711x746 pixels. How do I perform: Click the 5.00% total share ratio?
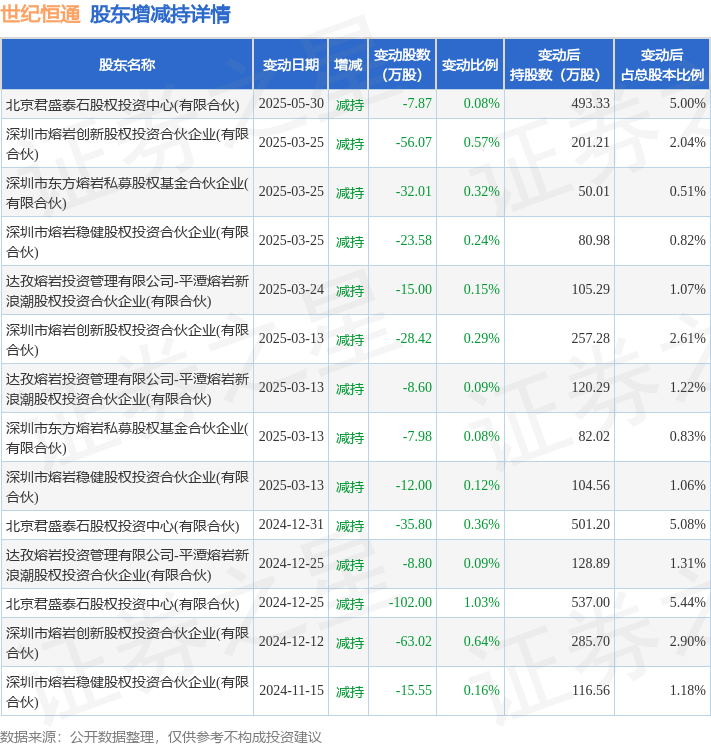pos(688,103)
